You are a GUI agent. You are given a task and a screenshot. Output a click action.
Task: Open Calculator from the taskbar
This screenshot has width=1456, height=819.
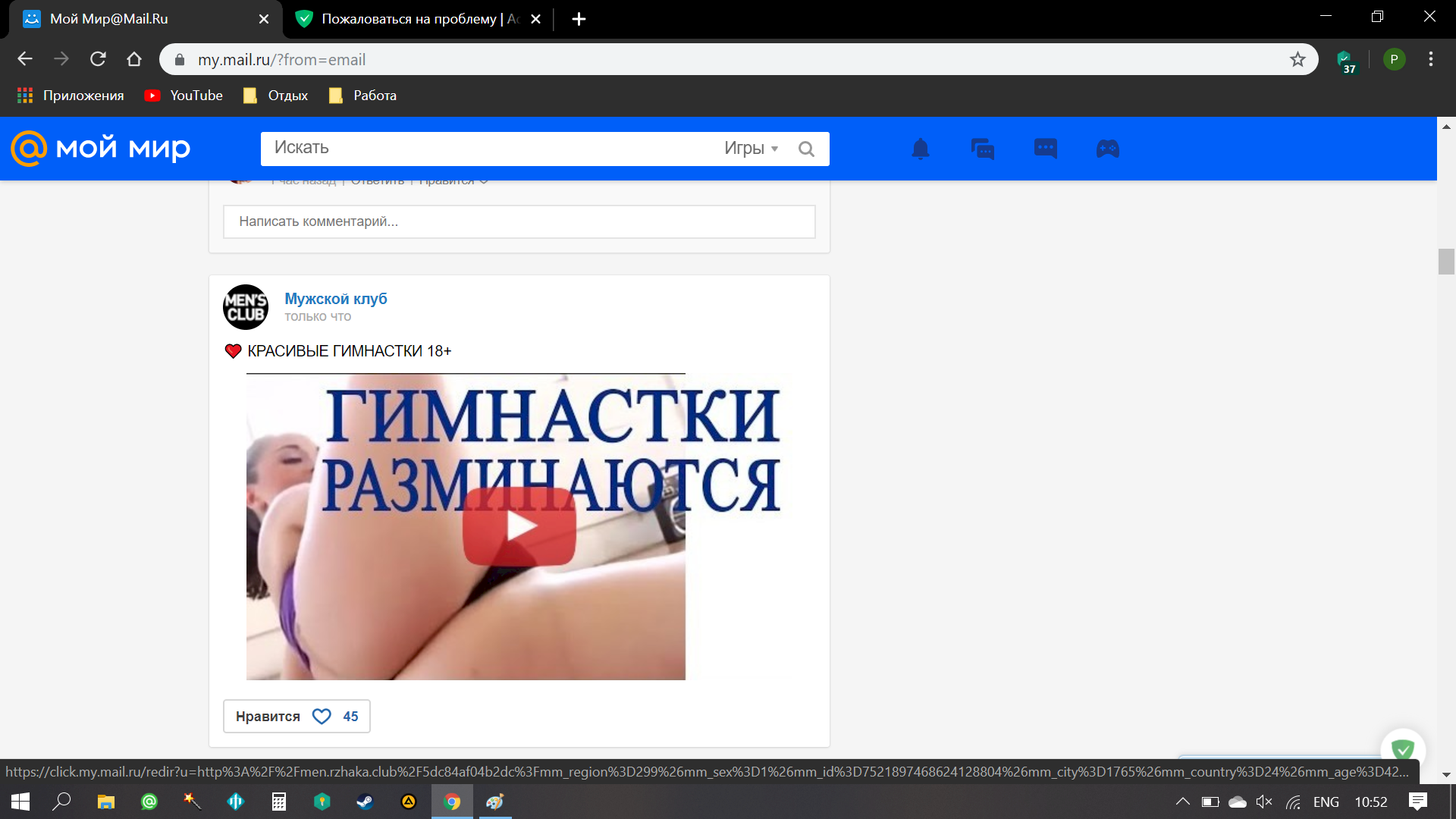pos(279,802)
